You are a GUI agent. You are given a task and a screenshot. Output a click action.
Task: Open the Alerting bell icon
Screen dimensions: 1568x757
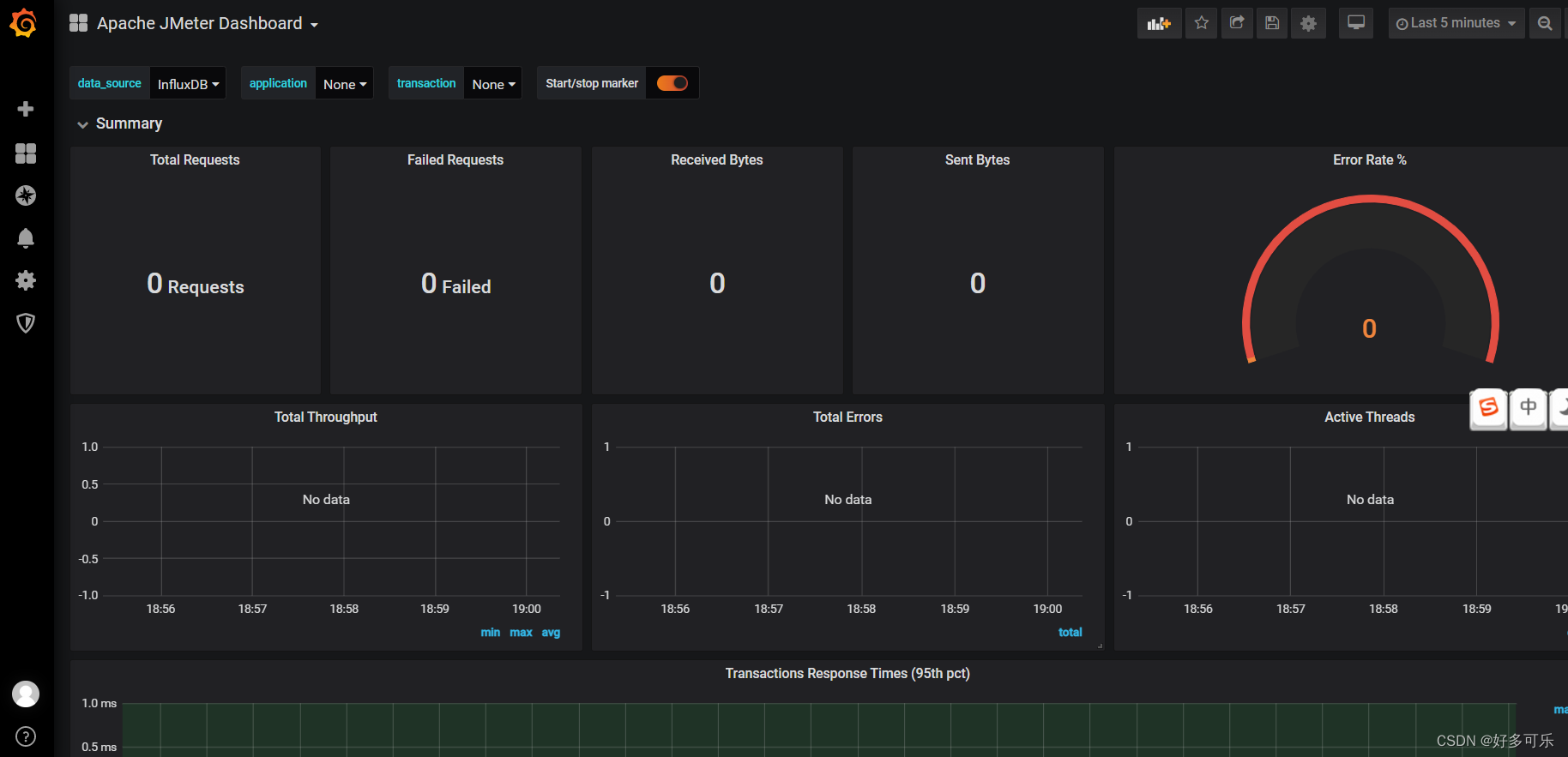26,238
